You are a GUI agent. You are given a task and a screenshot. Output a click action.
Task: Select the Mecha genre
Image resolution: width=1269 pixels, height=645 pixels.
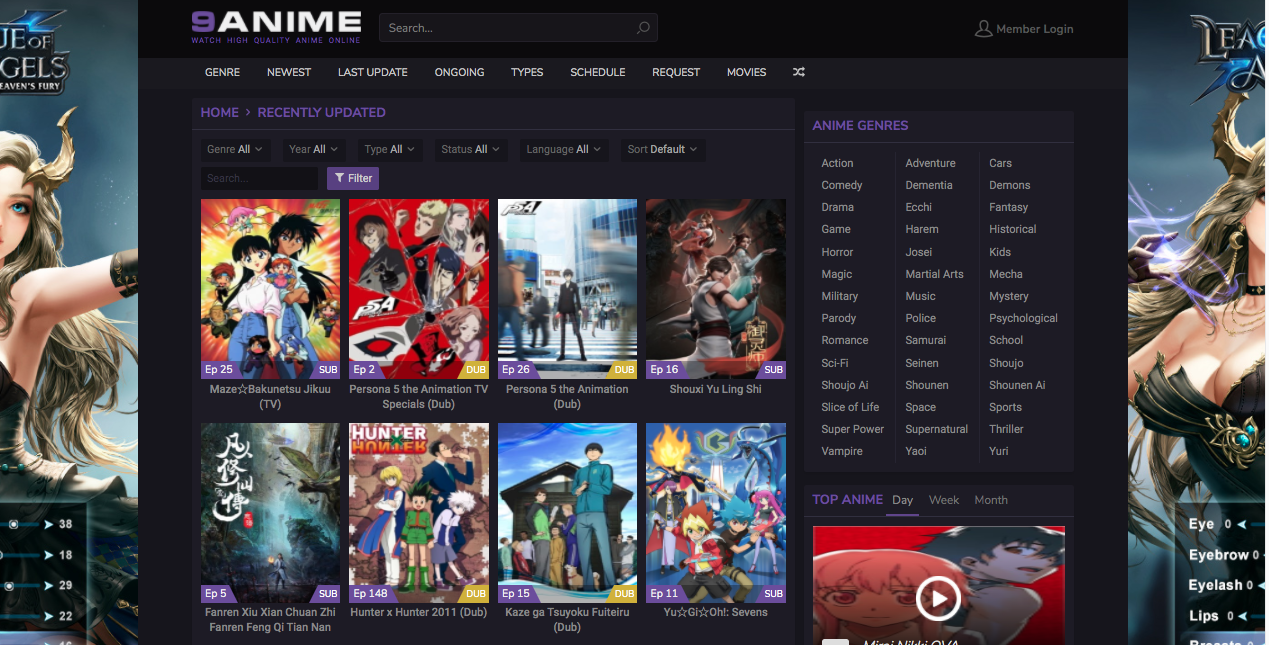pos(1006,274)
